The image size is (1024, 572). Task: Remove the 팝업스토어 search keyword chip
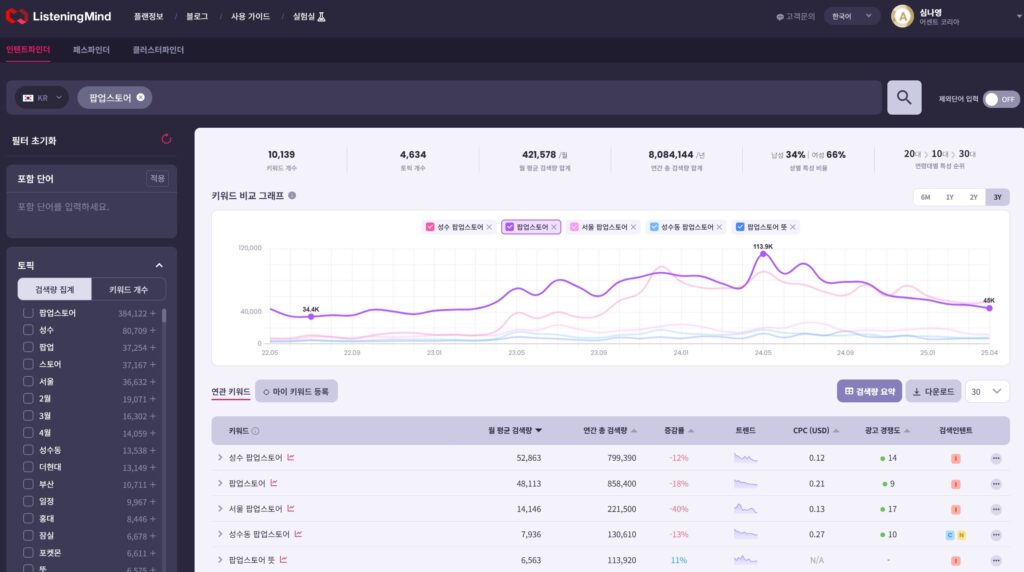click(141, 97)
